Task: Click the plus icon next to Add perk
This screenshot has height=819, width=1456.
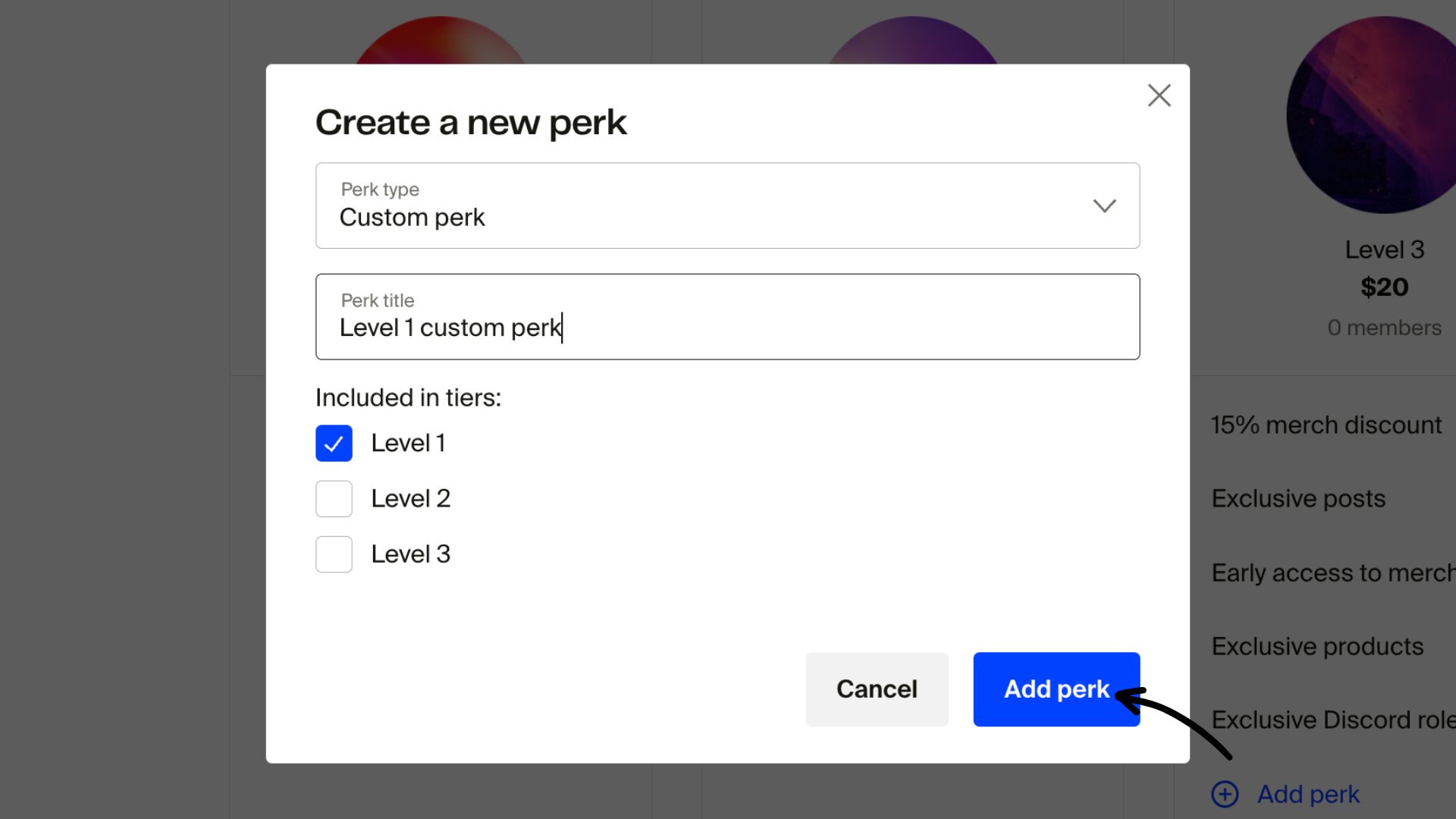Action: [1224, 794]
